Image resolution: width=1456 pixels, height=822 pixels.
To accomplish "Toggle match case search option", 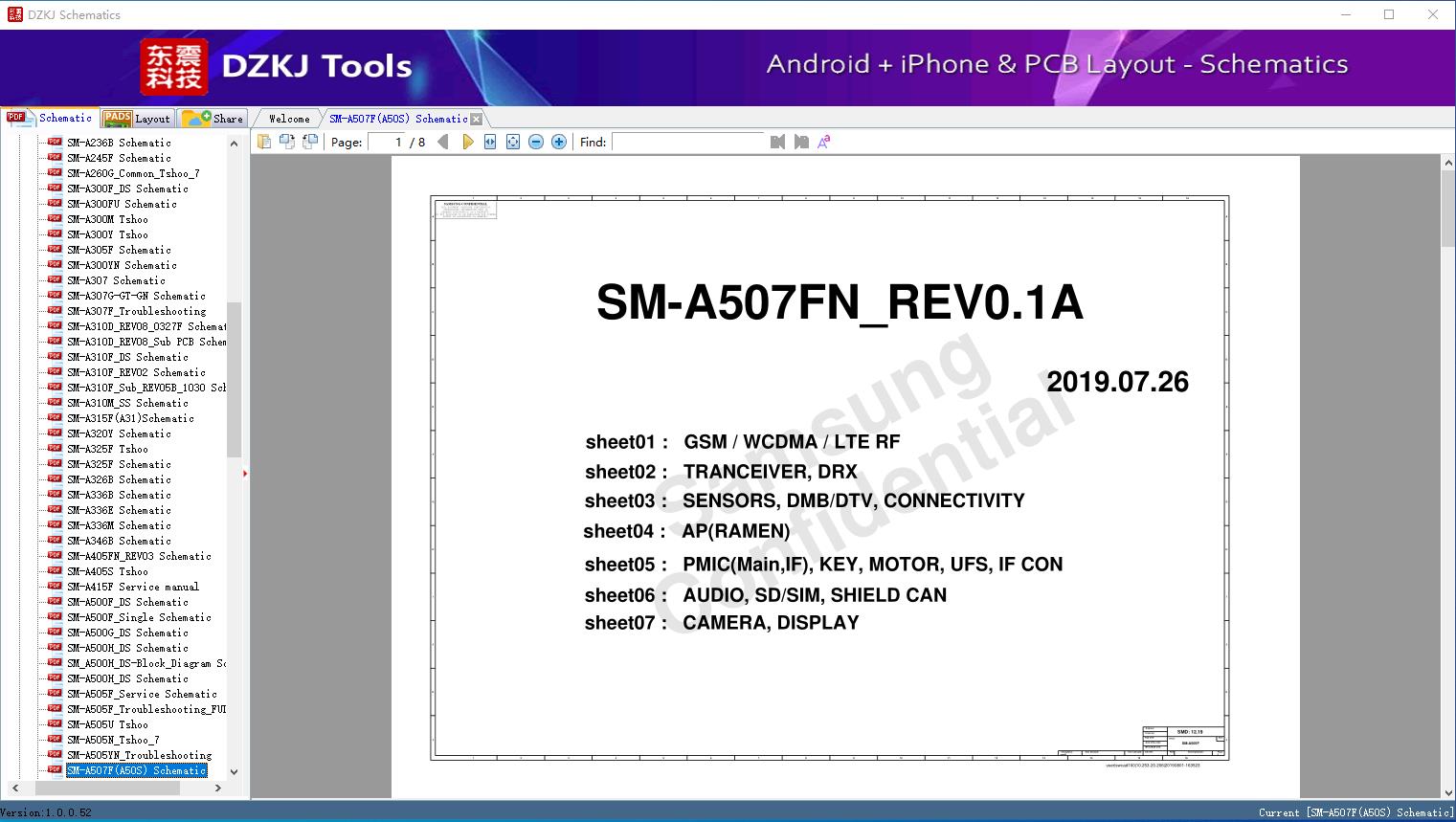I will [x=824, y=142].
